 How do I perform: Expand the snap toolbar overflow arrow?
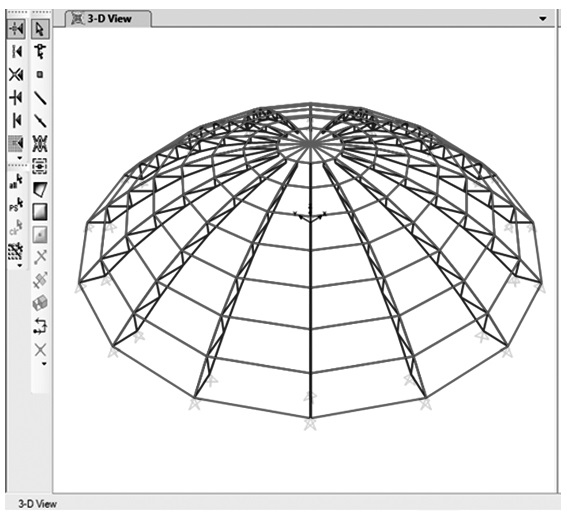(x=20, y=158)
